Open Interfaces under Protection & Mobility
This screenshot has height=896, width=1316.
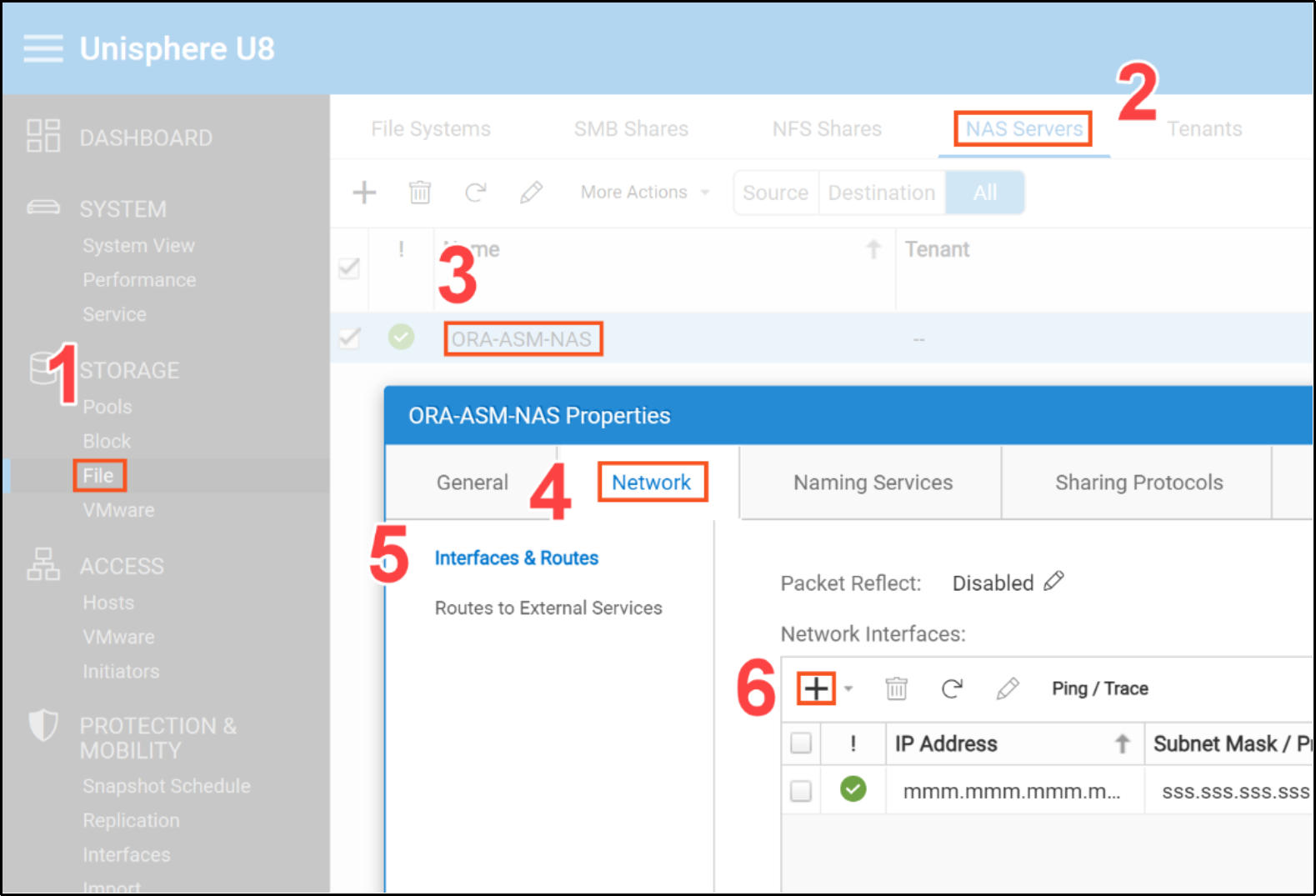pyautogui.click(x=127, y=854)
